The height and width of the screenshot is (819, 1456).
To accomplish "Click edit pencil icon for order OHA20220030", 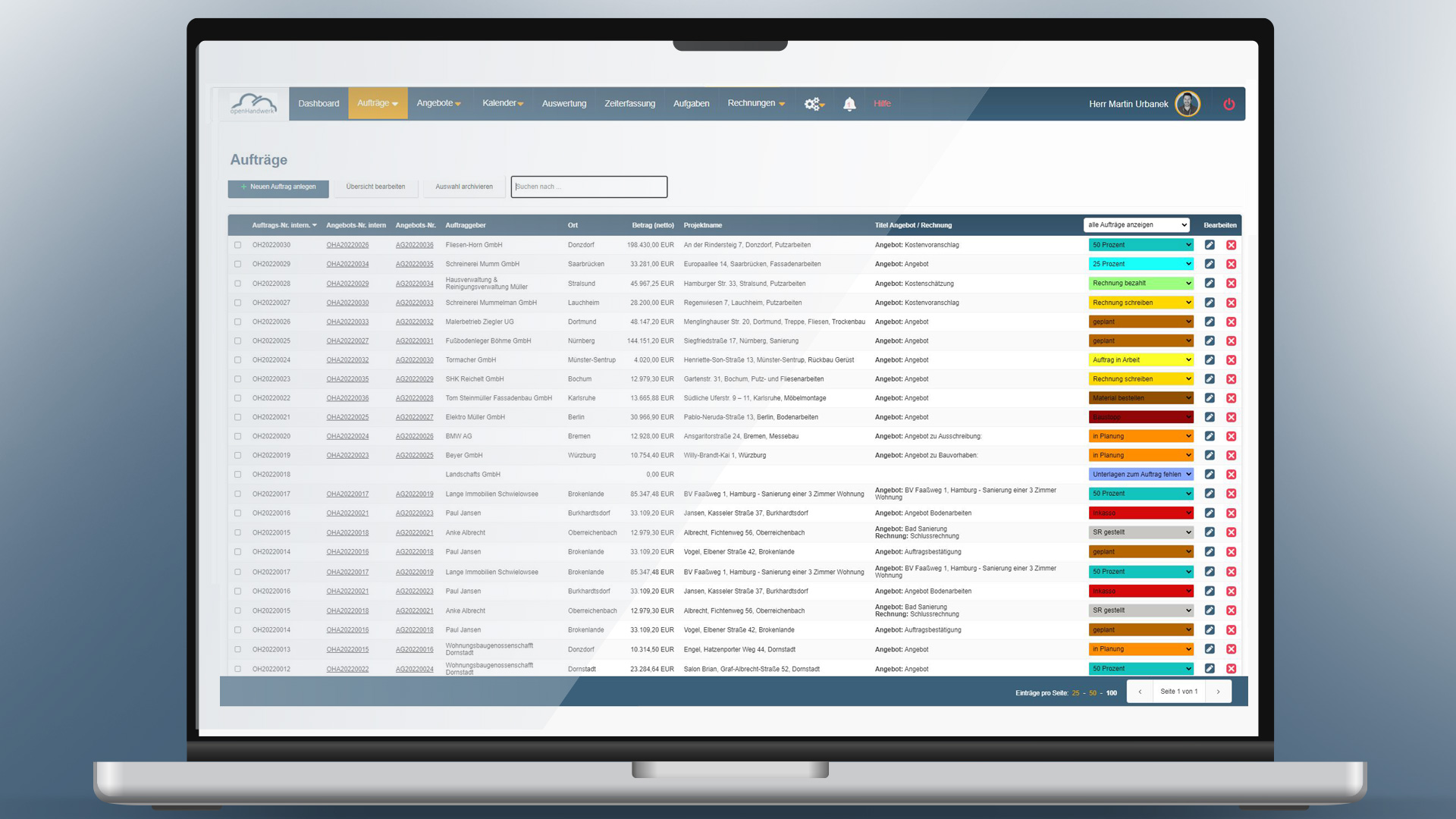I will pos(1210,245).
